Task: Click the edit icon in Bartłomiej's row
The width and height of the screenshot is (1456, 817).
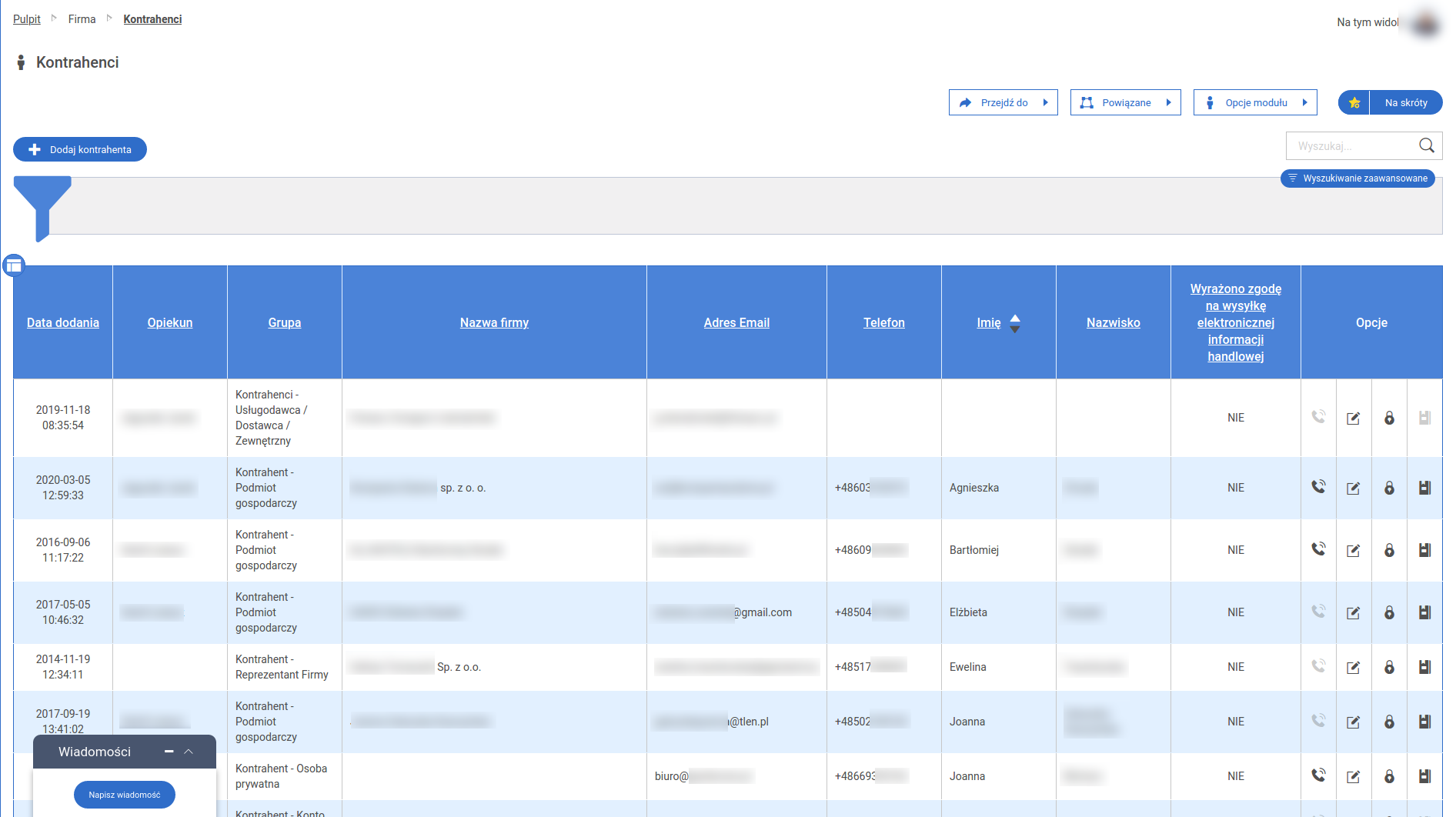Action: click(x=1353, y=550)
